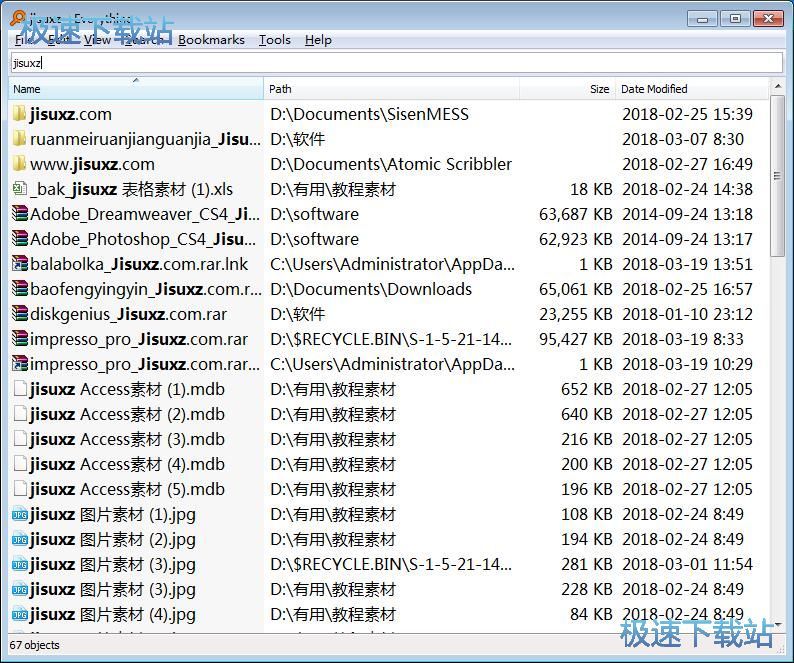This screenshot has width=794, height=663.
Task: Click the vertical scrollbar down arrow
Action: pyautogui.click(x=778, y=624)
